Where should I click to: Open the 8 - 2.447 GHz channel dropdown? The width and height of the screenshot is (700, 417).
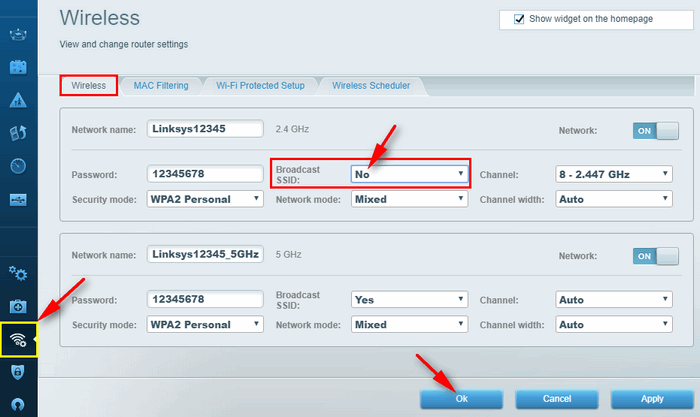(x=613, y=174)
